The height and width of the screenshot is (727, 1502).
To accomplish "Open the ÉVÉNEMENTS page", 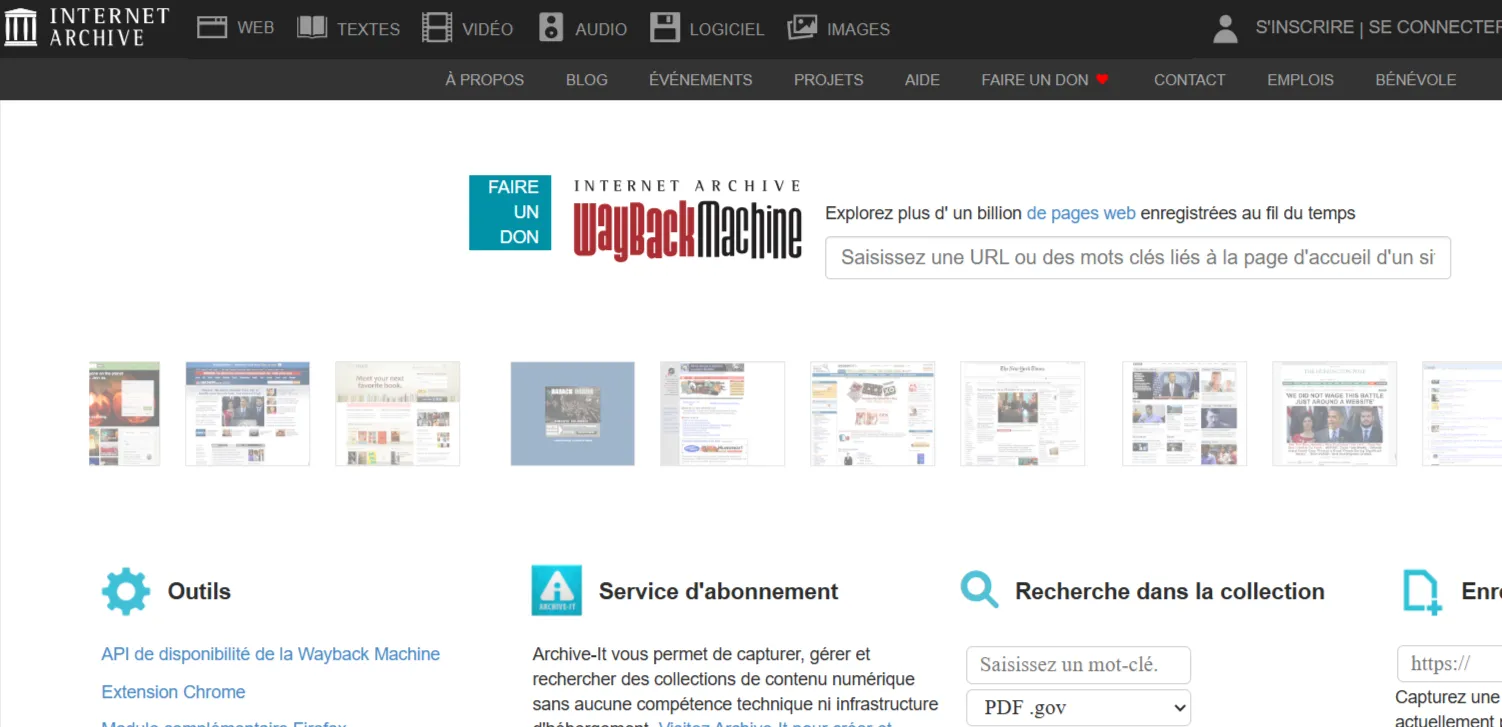I will [x=700, y=79].
